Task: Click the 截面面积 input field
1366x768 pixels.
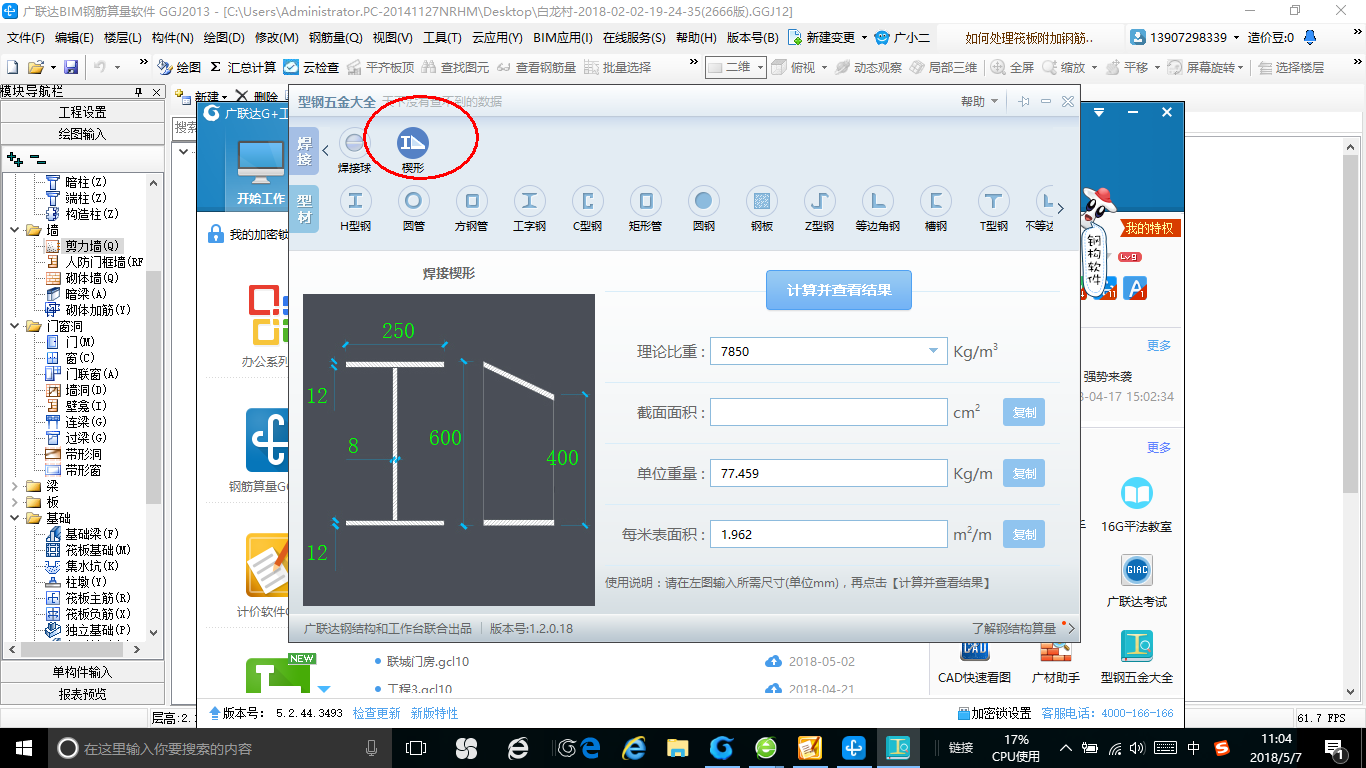Action: point(828,412)
